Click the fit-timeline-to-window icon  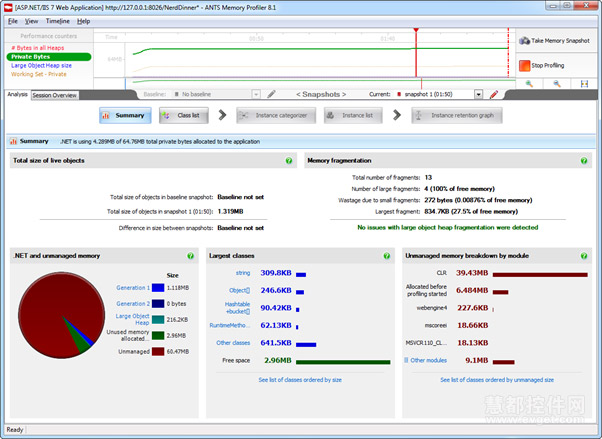584,84
